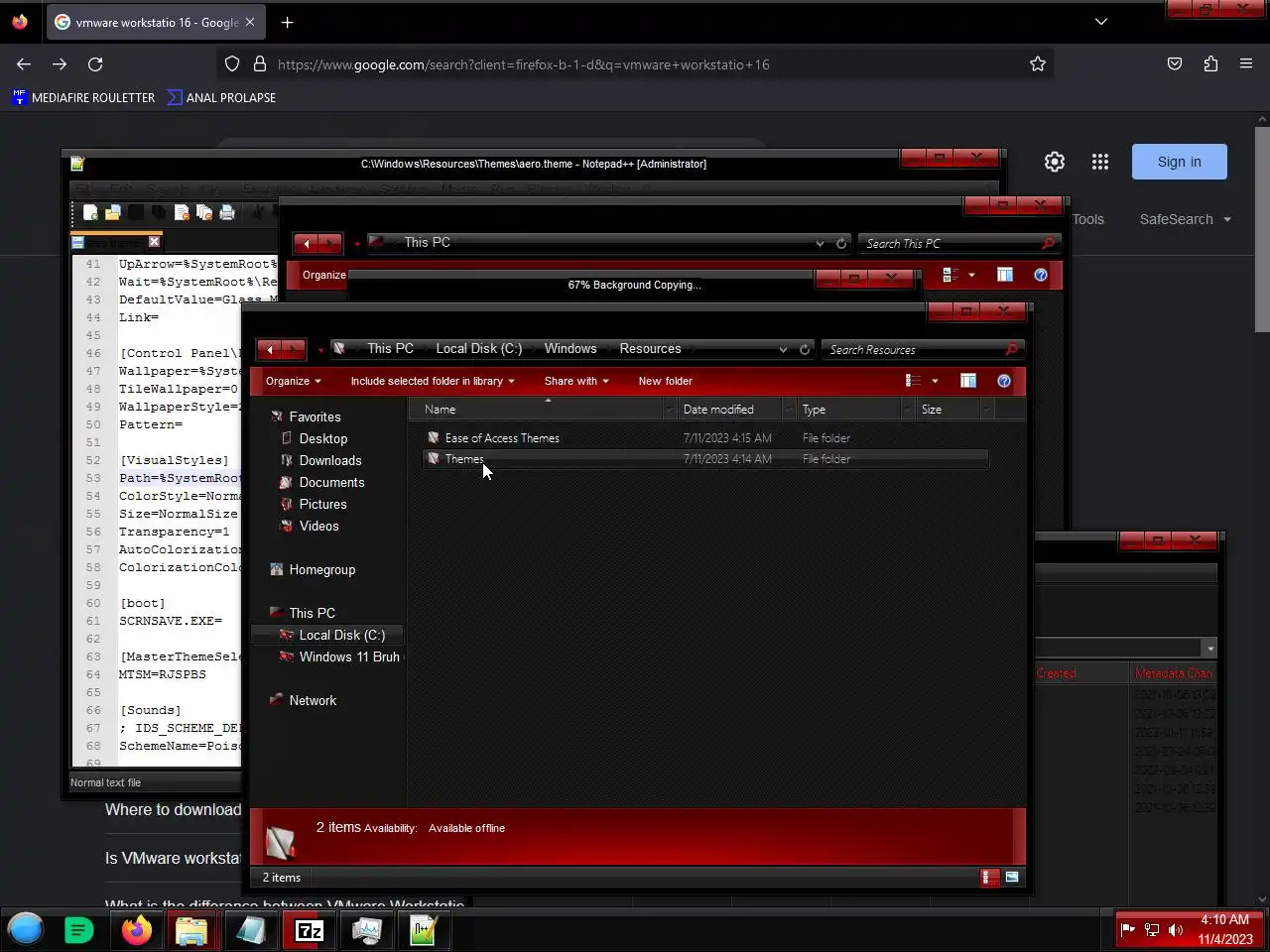Click Resources breadcrumb in address bar
1270x952 pixels.
click(x=650, y=349)
